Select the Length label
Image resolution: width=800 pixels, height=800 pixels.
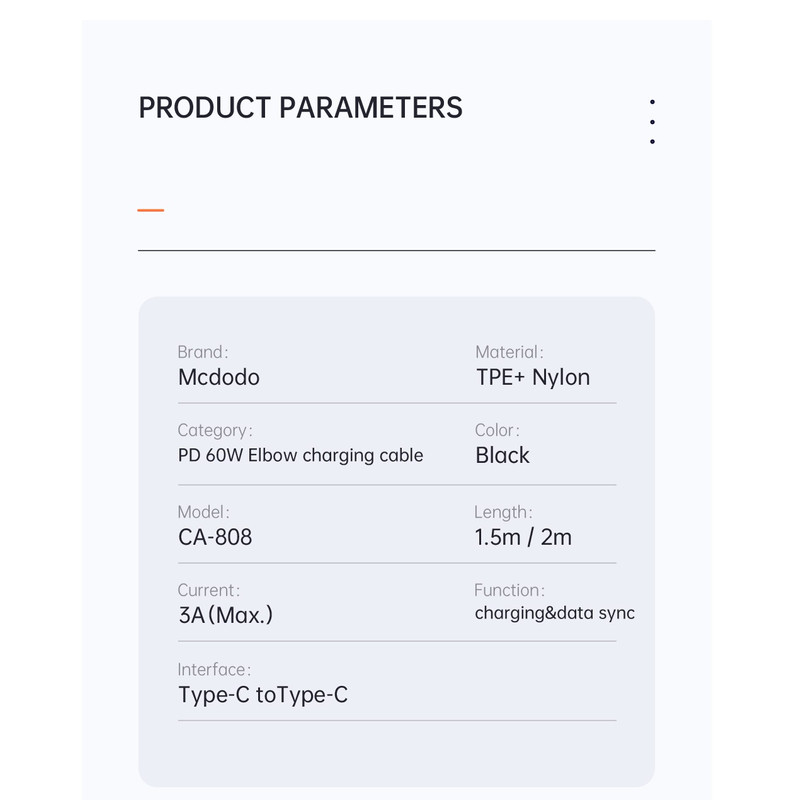coord(503,512)
